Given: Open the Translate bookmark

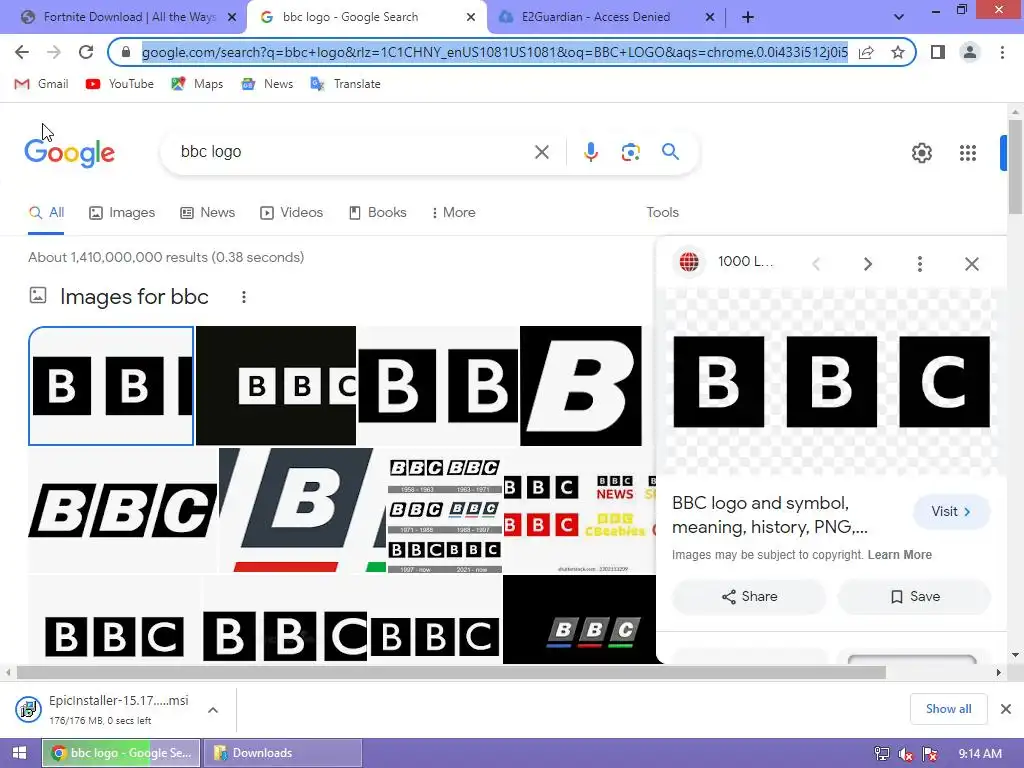Looking at the screenshot, I should [345, 84].
